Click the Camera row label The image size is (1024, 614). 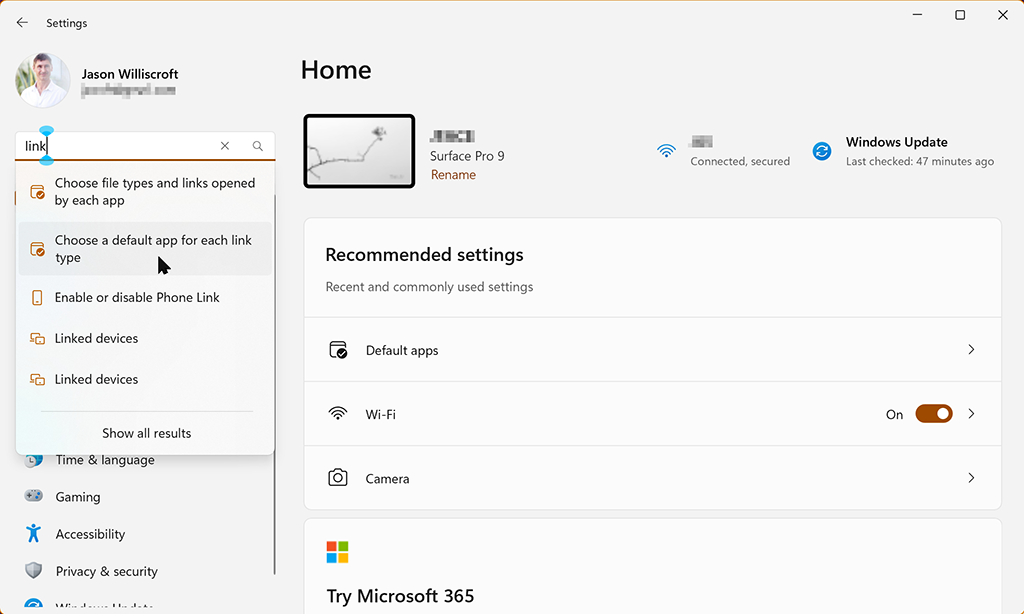[x=387, y=479]
